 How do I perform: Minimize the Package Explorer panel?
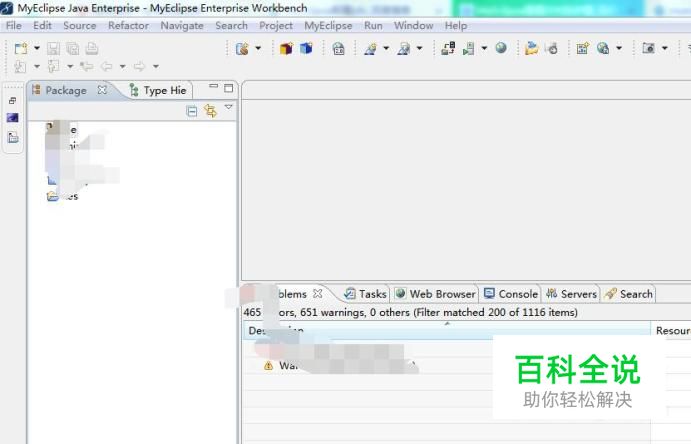coord(213,86)
